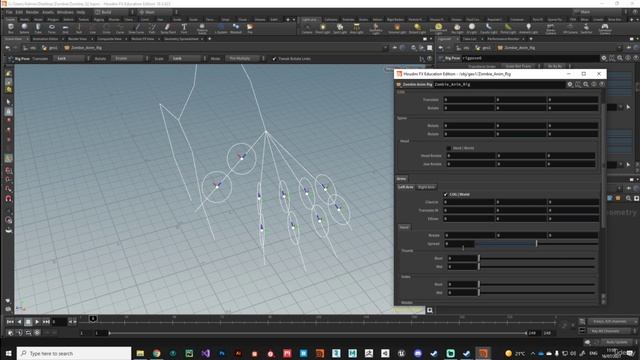640x360 pixels.
Task: Select the handles tool in viewport left toolbar
Action: coord(8,158)
